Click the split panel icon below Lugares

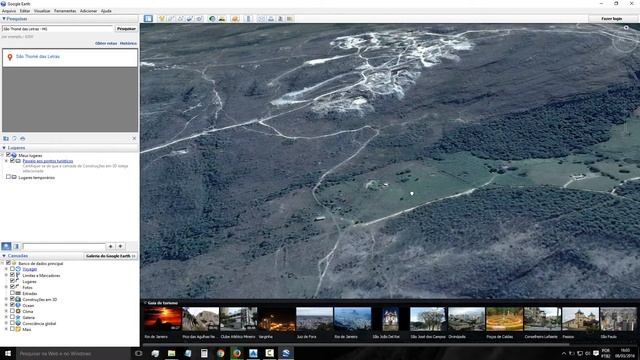click(x=16, y=246)
